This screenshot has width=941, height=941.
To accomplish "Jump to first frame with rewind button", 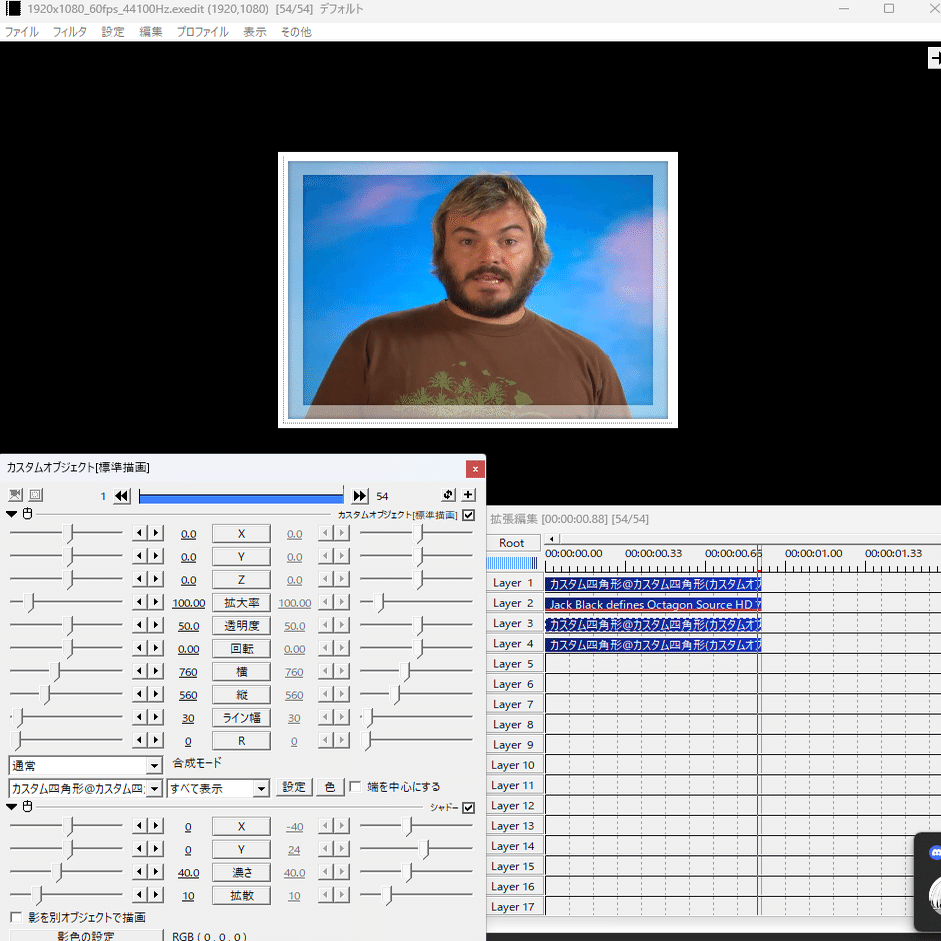I will (122, 496).
